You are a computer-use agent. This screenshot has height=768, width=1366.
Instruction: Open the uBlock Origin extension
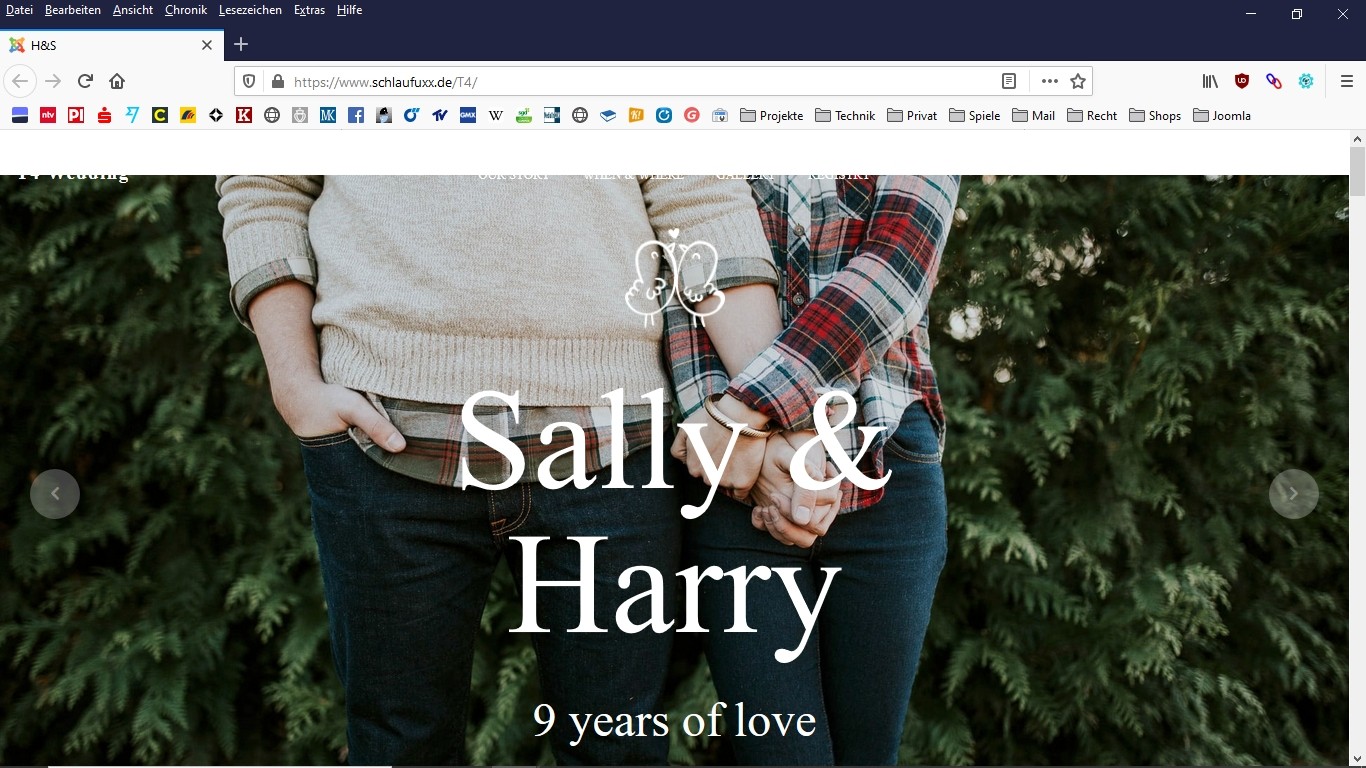(x=1242, y=81)
